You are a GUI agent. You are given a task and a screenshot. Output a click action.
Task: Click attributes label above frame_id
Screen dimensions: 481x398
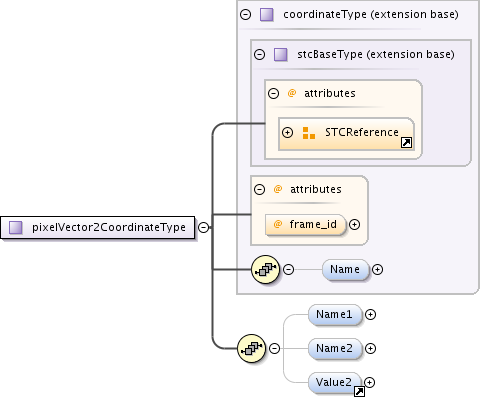tap(316, 190)
